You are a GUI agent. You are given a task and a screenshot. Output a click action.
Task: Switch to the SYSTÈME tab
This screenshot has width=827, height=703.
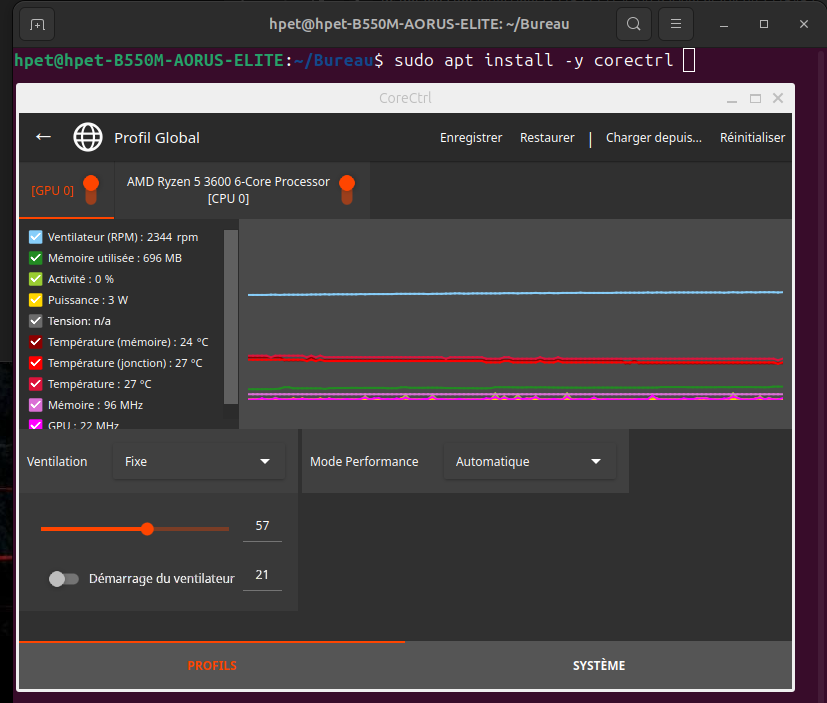[599, 666]
